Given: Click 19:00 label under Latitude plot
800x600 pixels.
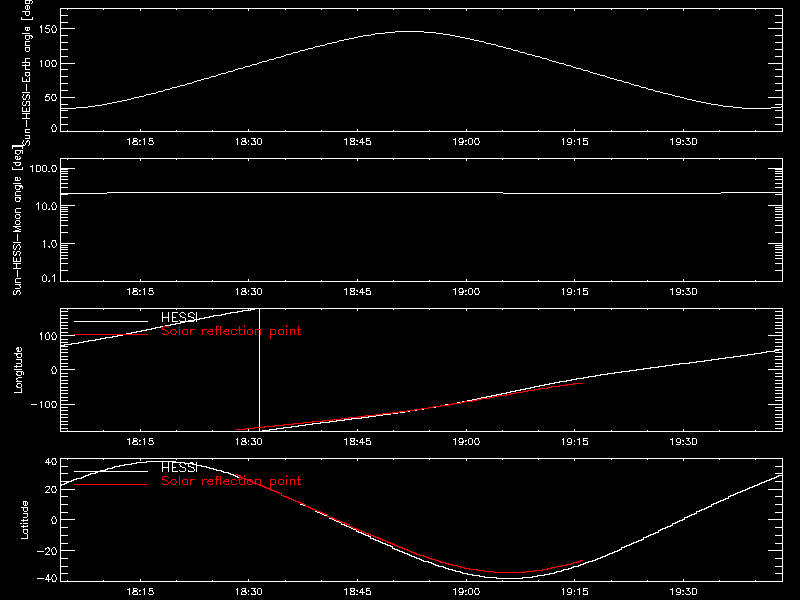Looking at the screenshot, I should pyautogui.click(x=466, y=592).
